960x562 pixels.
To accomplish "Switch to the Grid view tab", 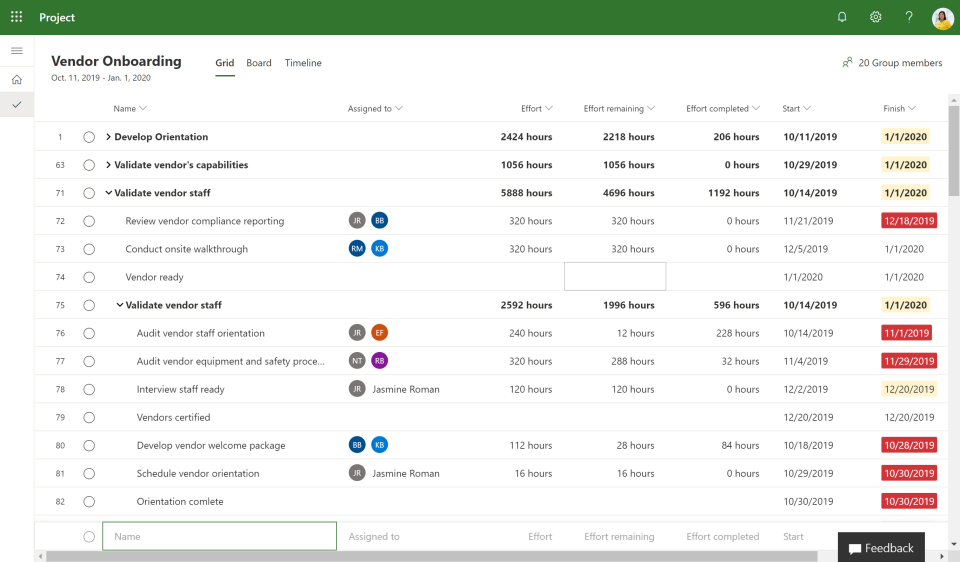I will 225,63.
